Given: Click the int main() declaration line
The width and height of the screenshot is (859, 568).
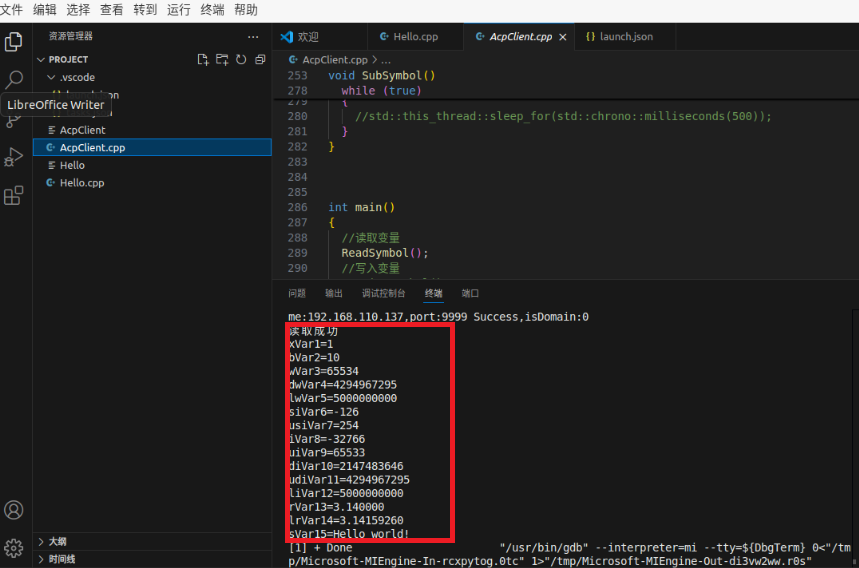Looking at the screenshot, I should 362,208.
